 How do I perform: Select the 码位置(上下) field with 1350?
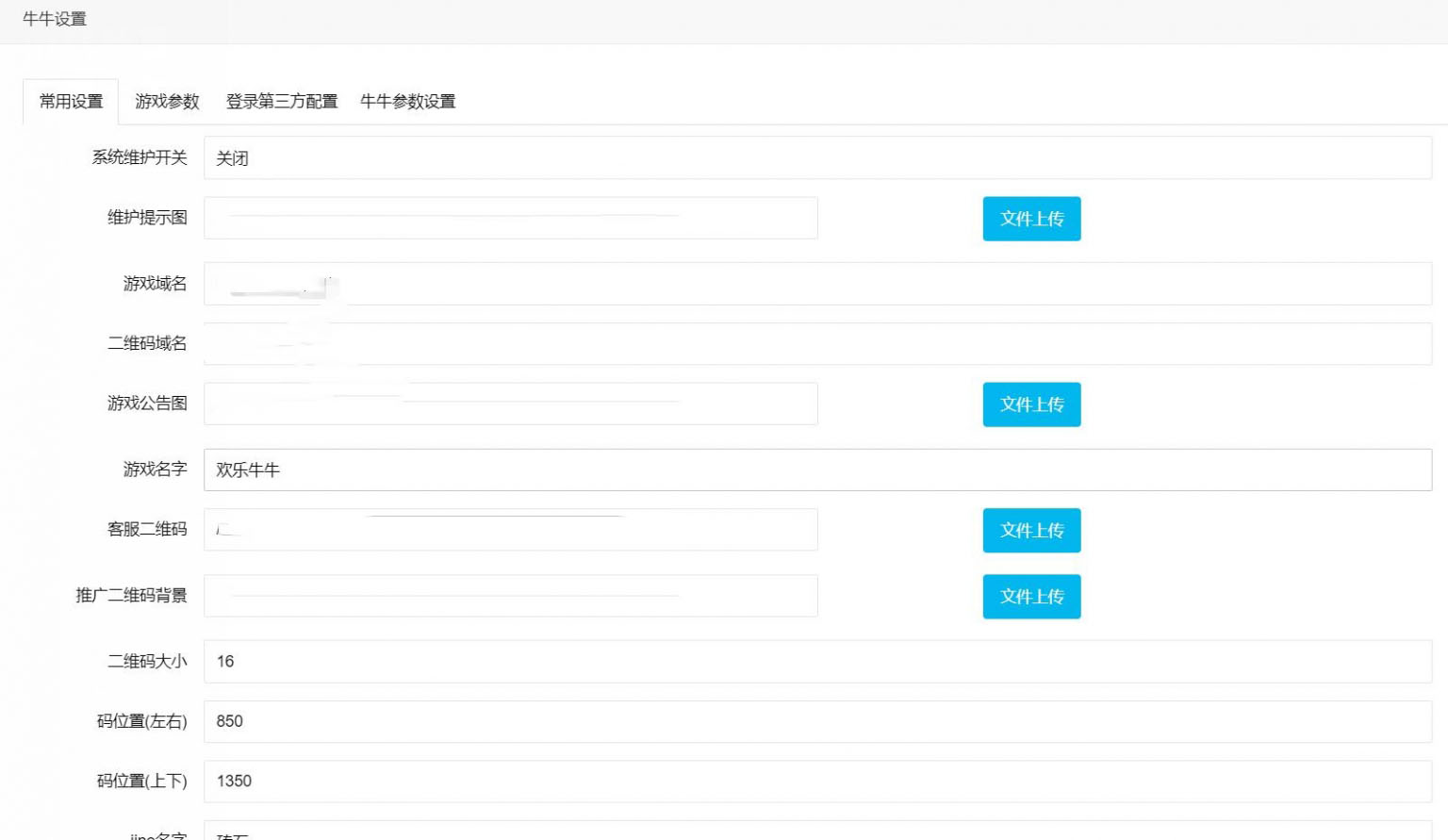tap(816, 782)
